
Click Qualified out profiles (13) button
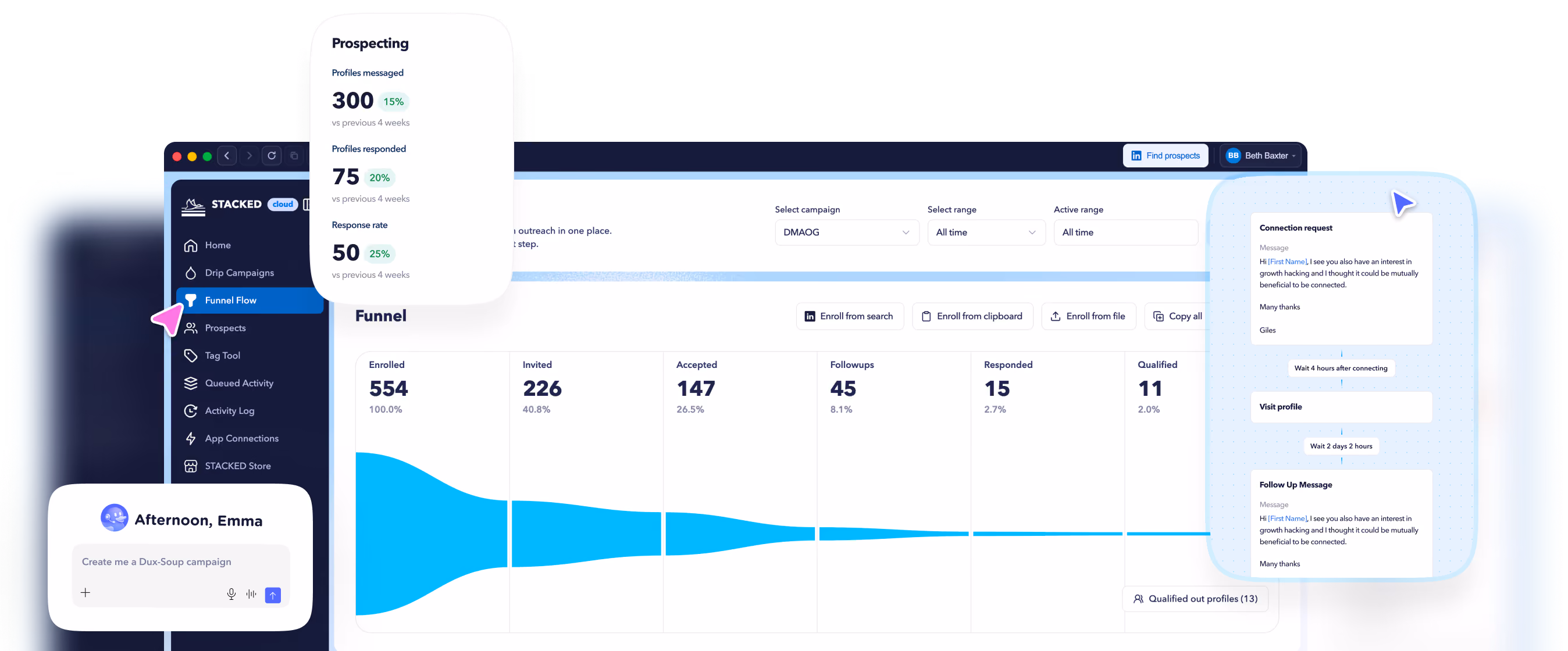click(1195, 599)
